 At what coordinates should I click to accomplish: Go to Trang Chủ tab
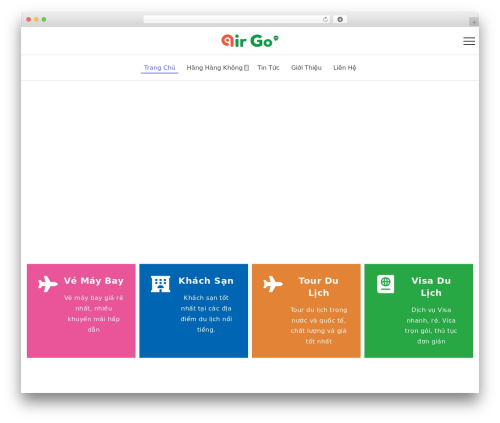(159, 68)
